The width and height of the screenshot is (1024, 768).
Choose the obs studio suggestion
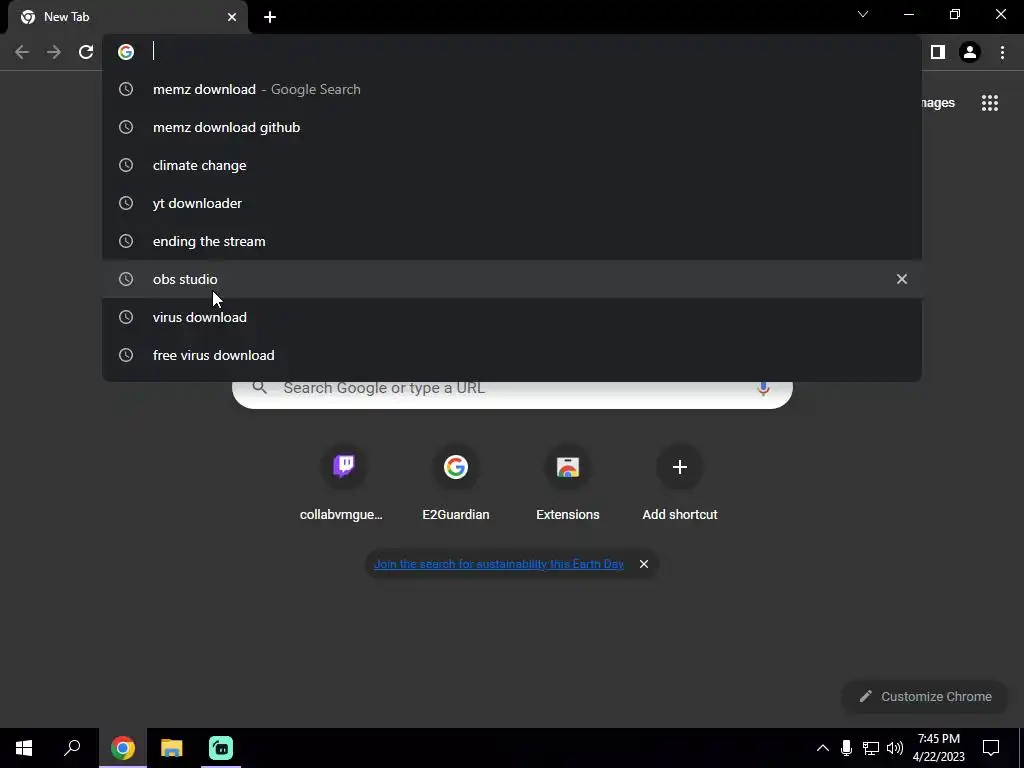tap(512, 279)
